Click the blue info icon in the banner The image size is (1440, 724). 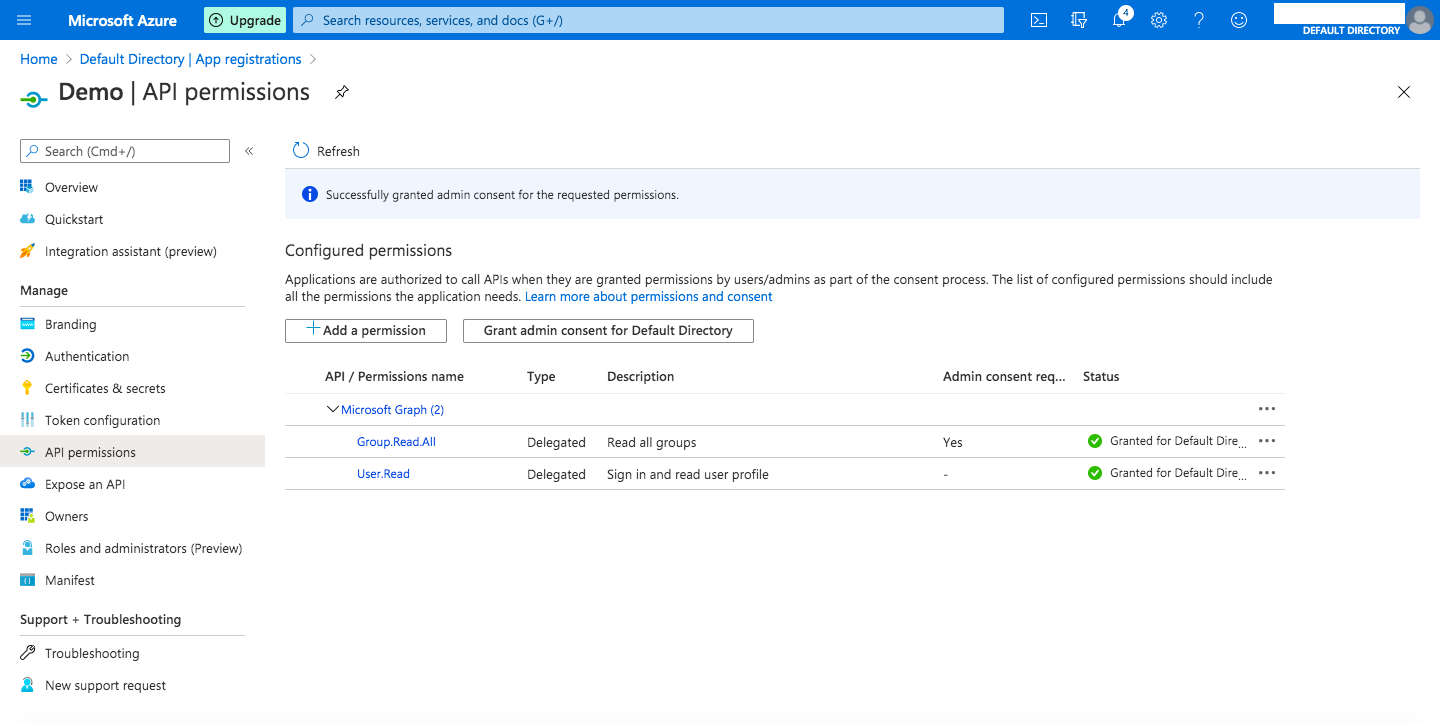[x=310, y=194]
